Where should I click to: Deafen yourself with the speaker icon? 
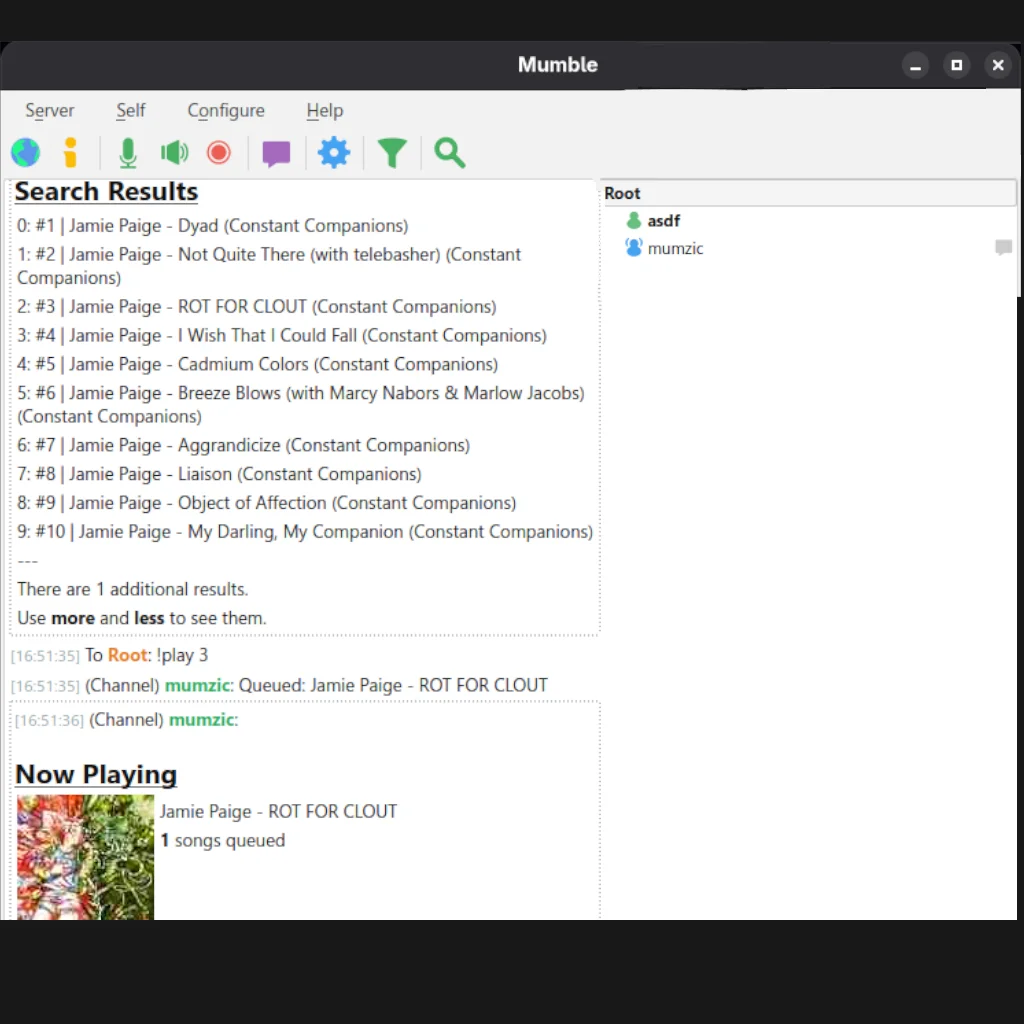point(174,152)
